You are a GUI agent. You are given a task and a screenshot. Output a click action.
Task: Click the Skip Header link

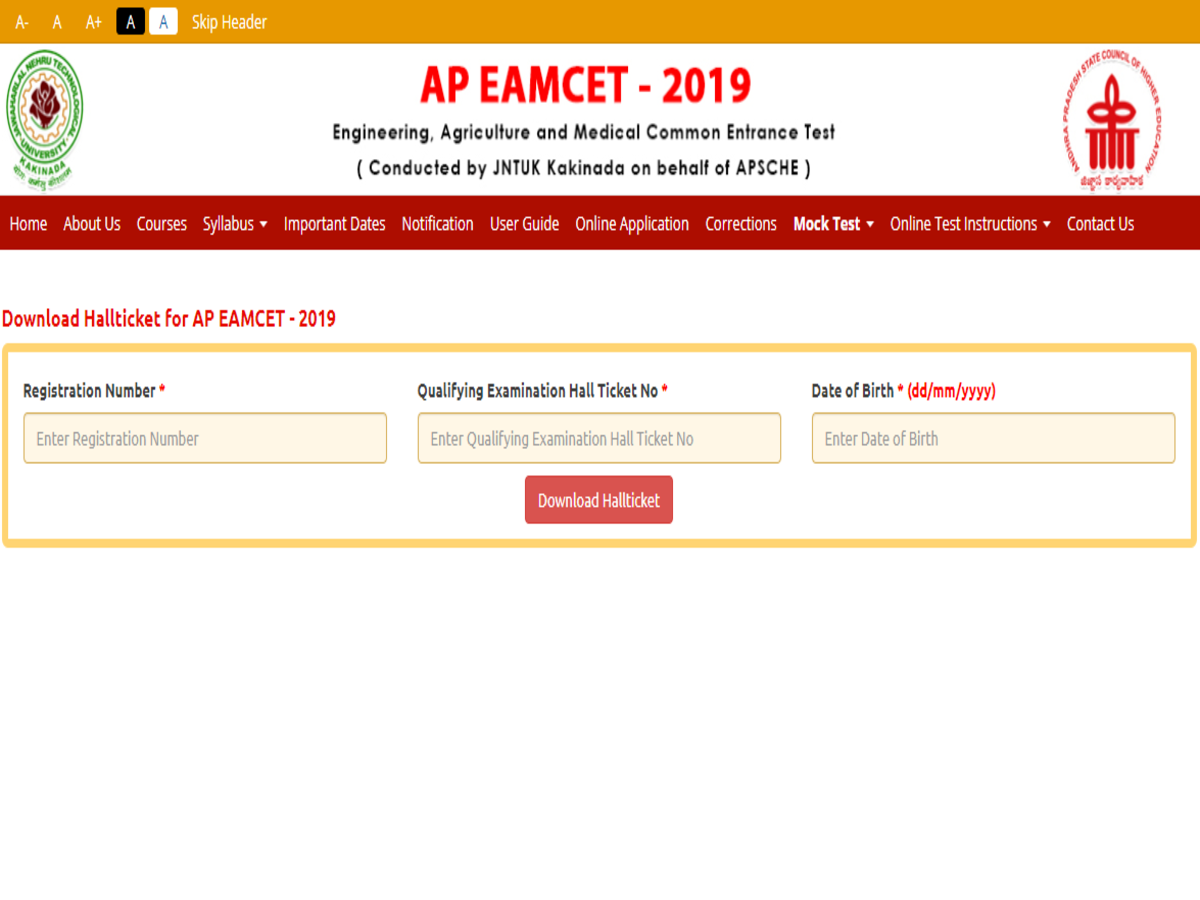(x=229, y=22)
